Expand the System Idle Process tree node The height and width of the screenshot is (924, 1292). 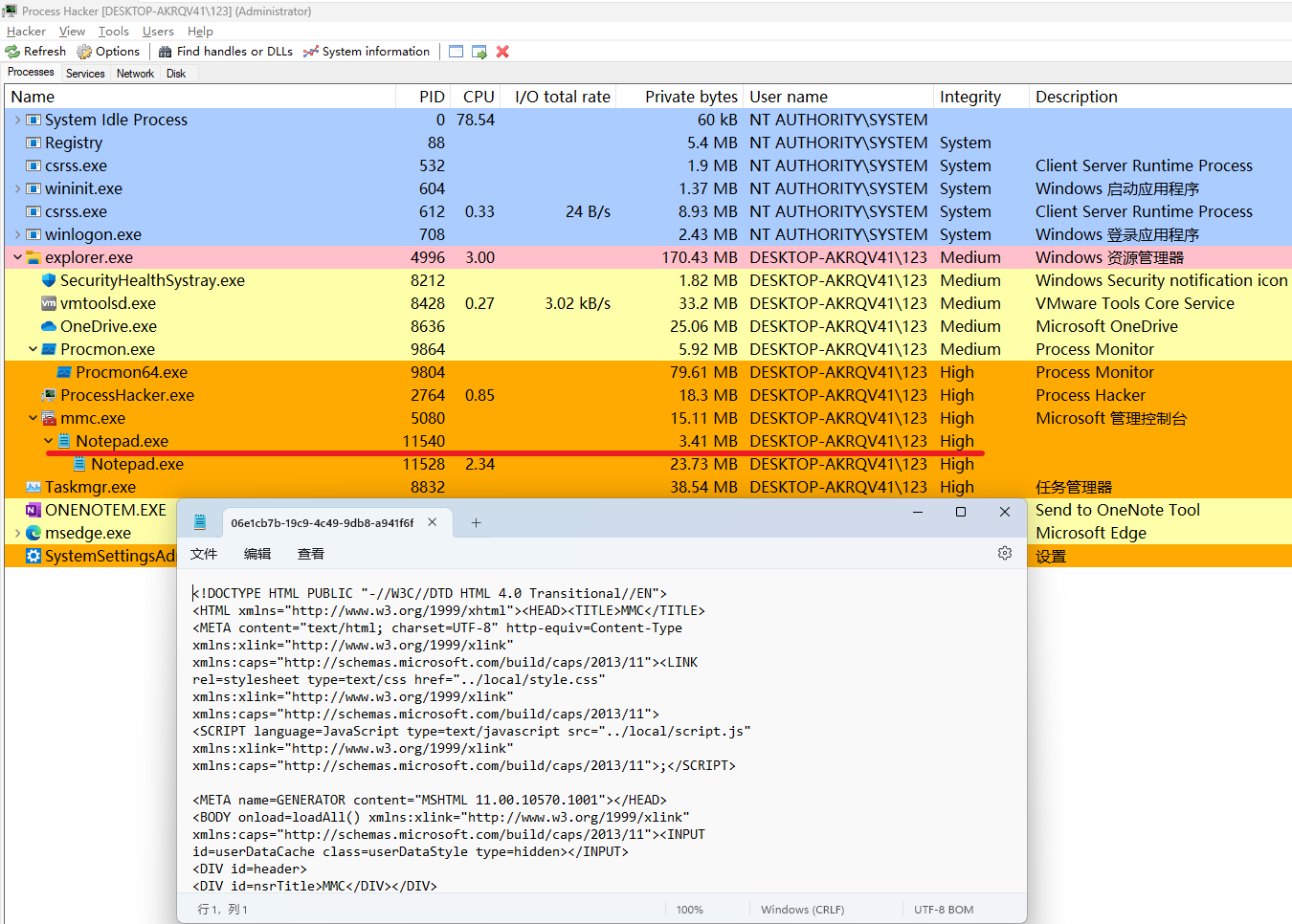[x=17, y=120]
